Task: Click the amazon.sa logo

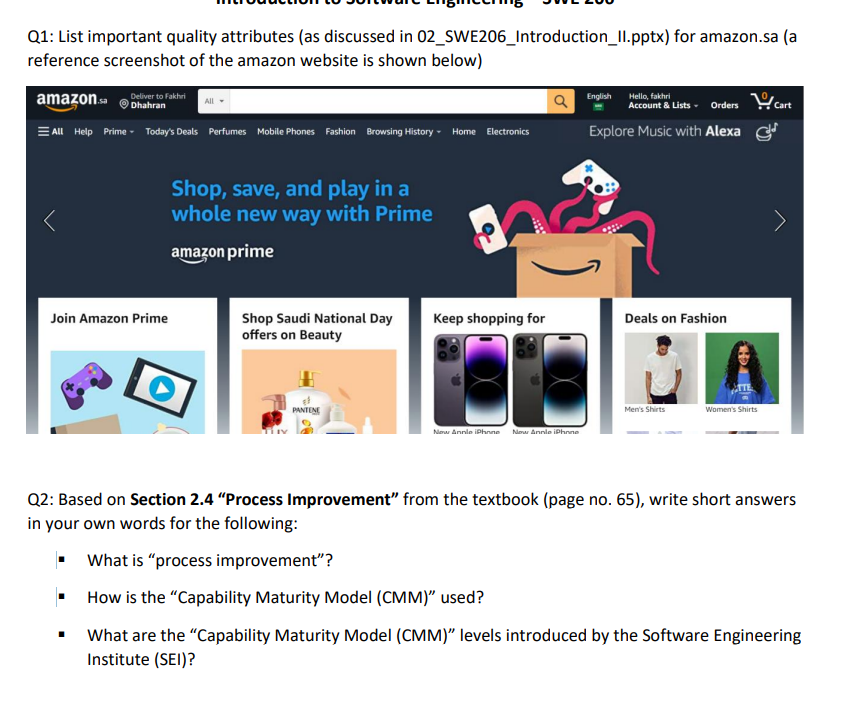Action: (71, 101)
